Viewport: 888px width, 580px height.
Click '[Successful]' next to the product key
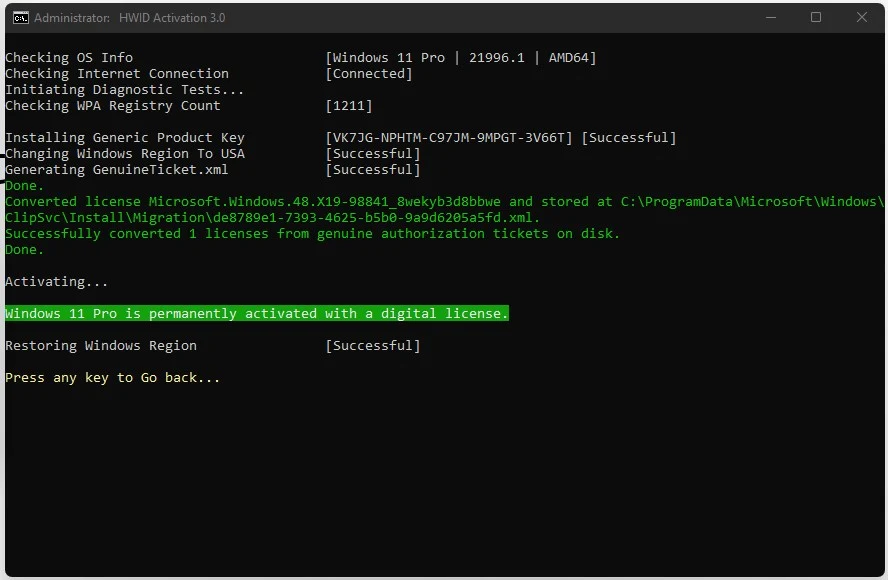click(x=629, y=138)
